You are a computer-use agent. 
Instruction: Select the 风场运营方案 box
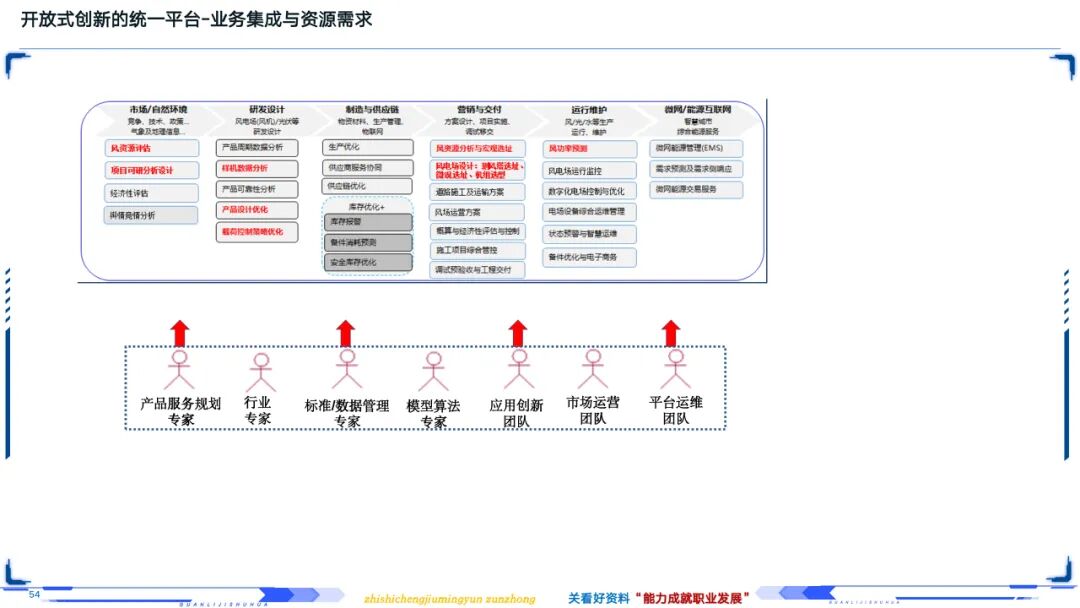477,212
